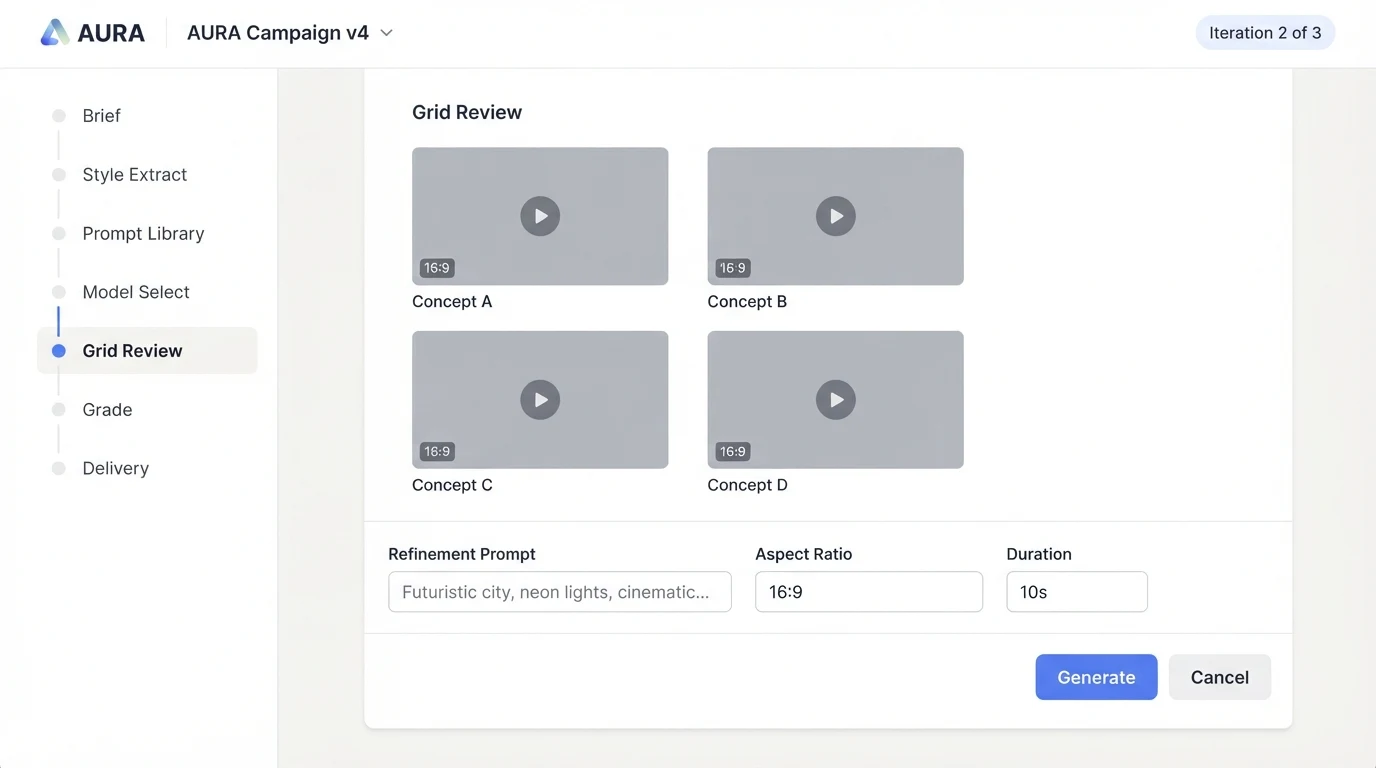Viewport: 1376px width, 768px height.
Task: Click the AURA brand name text
Action: pos(111,33)
